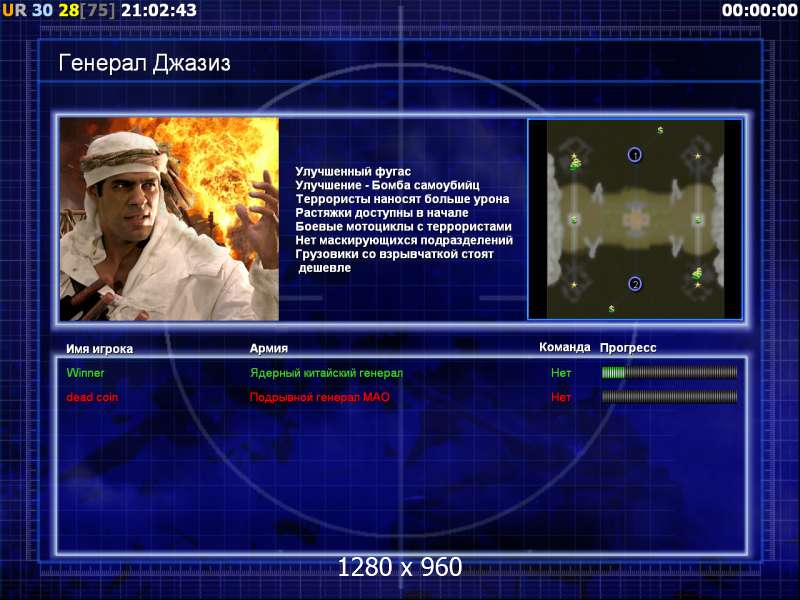
Task: Click the line Террористы наносят больше урона
Action: (x=402, y=199)
